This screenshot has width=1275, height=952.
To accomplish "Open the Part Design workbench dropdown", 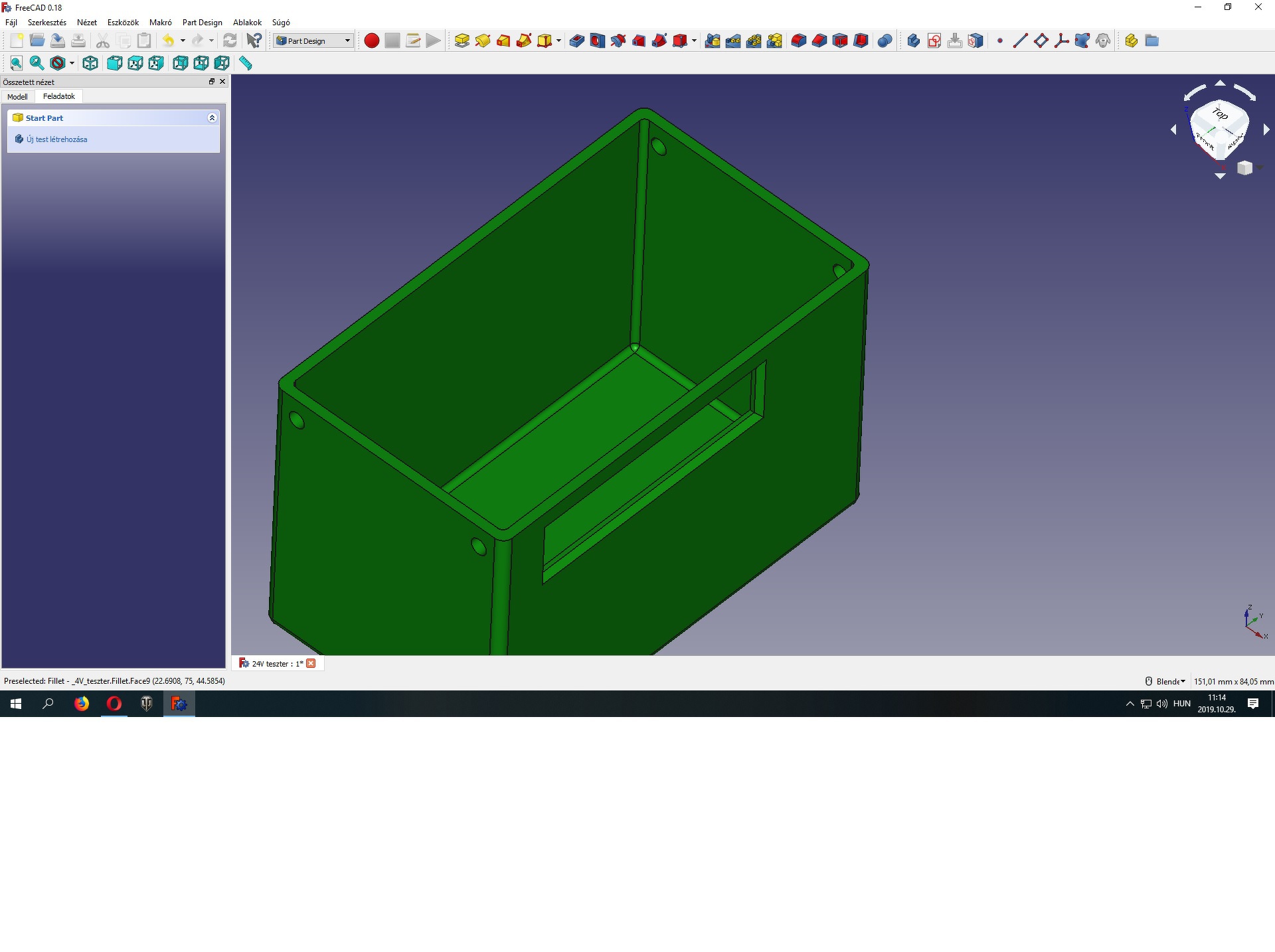I will click(347, 41).
